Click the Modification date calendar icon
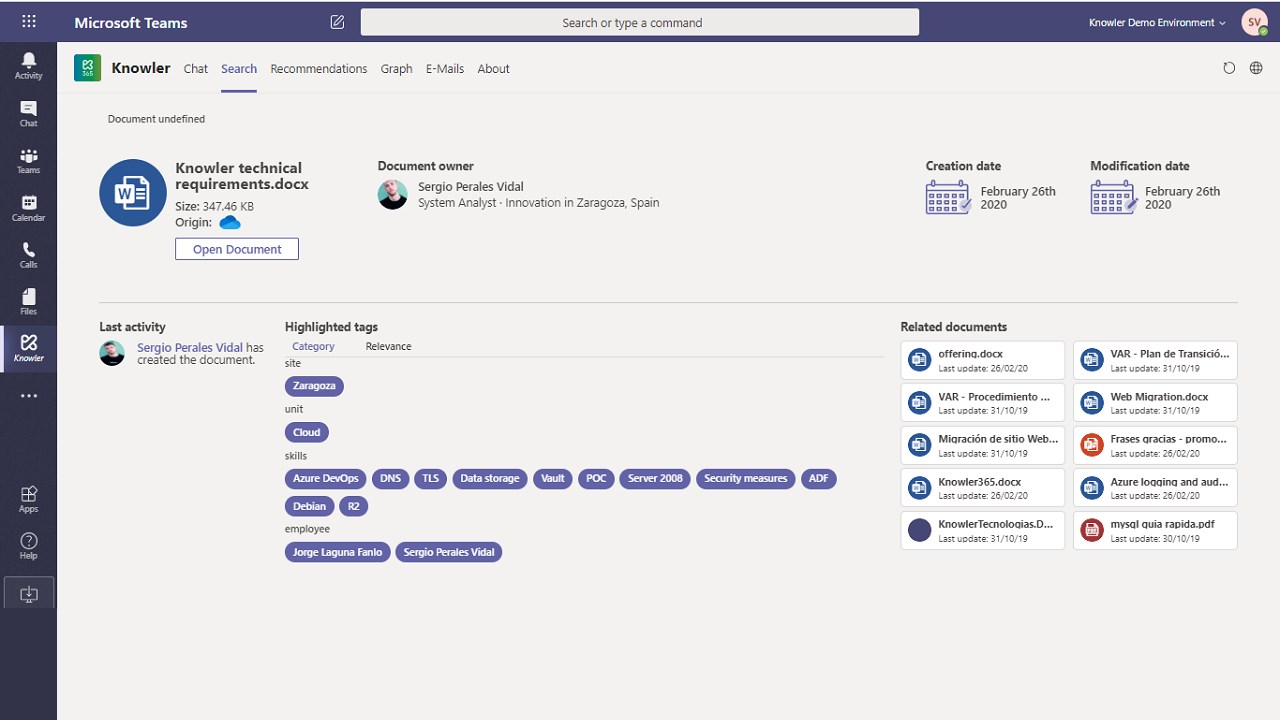 [x=1113, y=197]
